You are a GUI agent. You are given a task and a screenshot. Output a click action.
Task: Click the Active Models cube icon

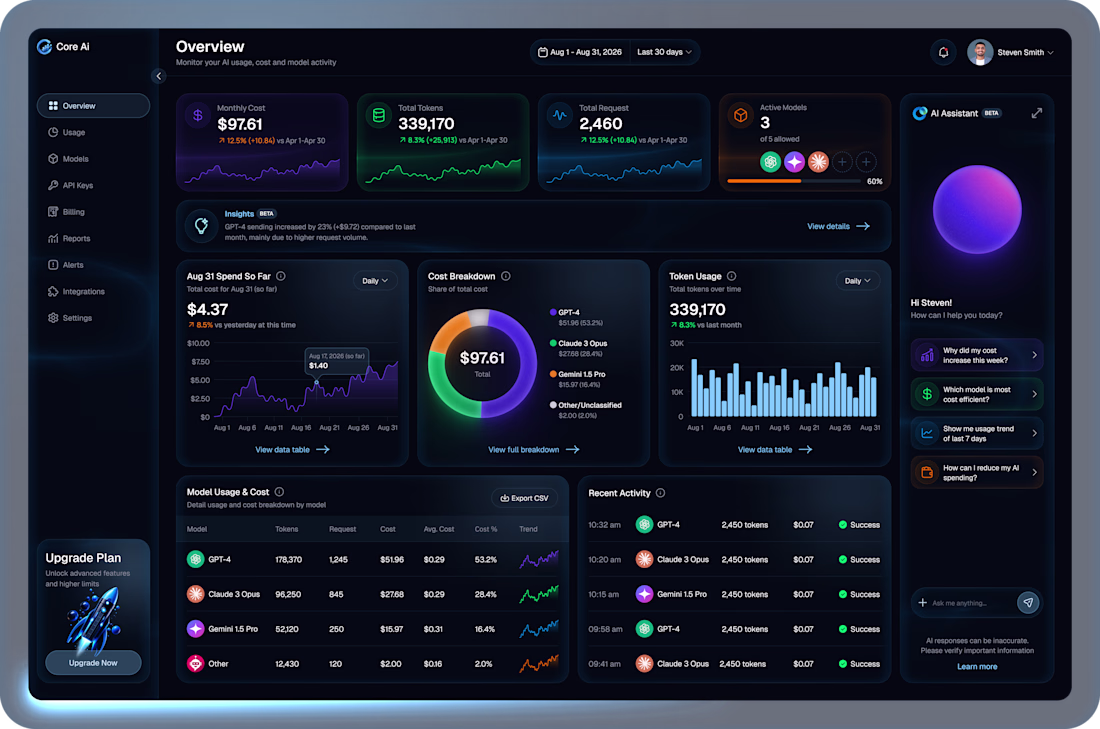740,115
